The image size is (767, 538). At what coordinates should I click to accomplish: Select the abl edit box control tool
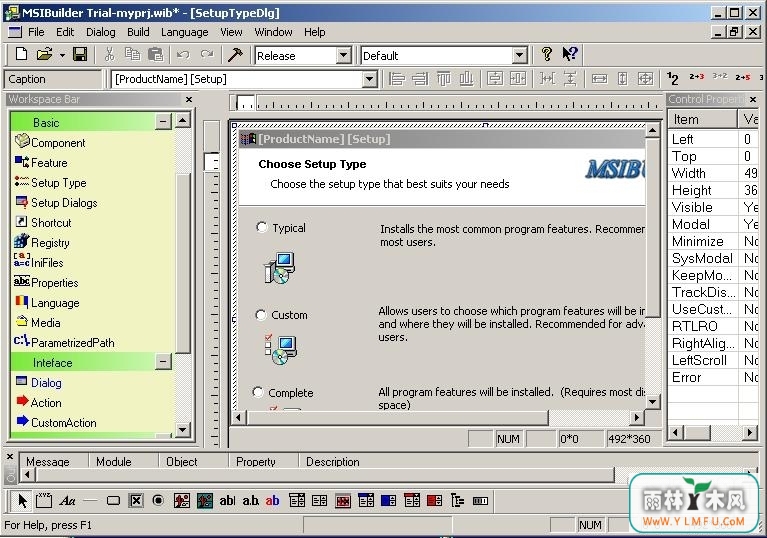click(227, 500)
